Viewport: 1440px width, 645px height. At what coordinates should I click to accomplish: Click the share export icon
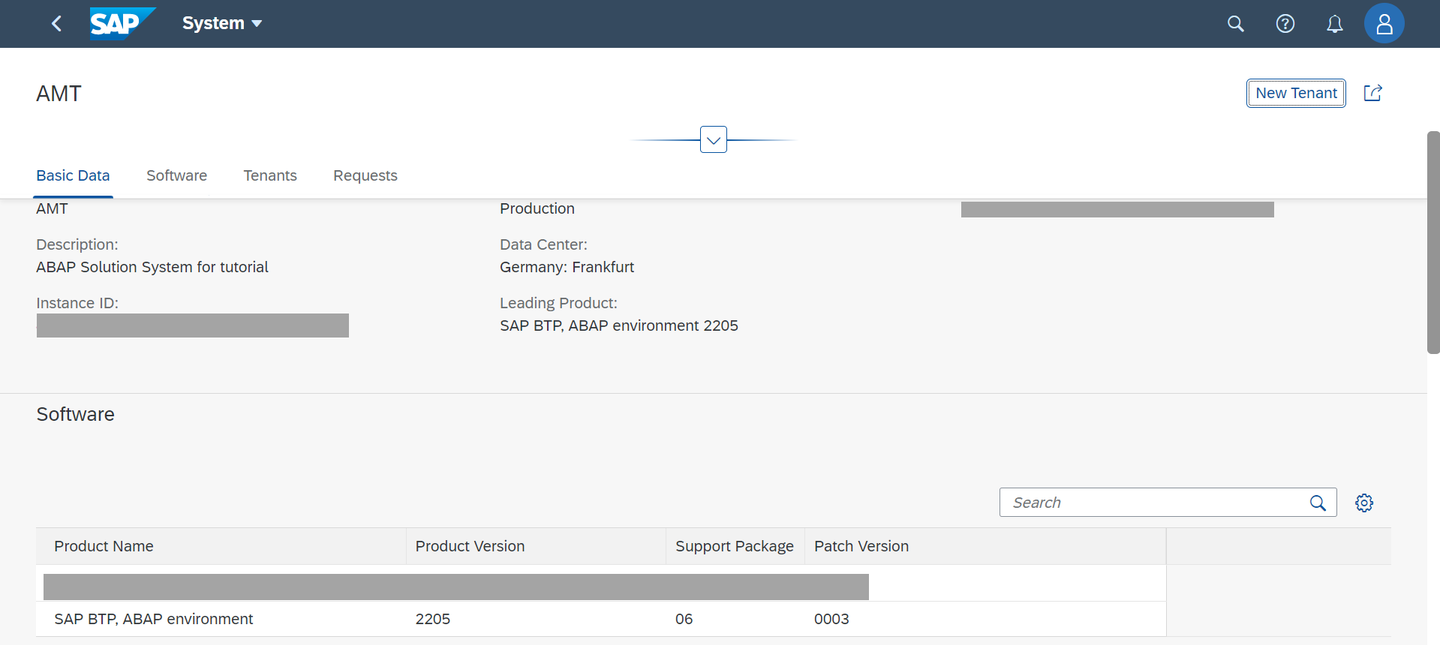pyautogui.click(x=1373, y=93)
